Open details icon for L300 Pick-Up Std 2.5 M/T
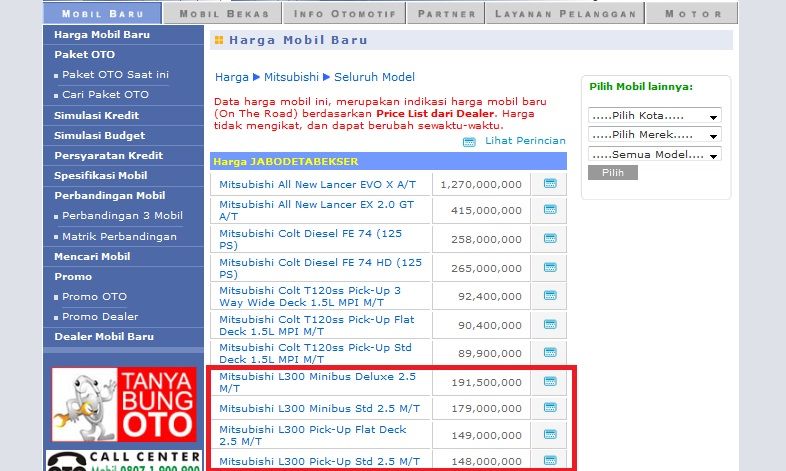This screenshot has height=471, width=786. (x=550, y=460)
